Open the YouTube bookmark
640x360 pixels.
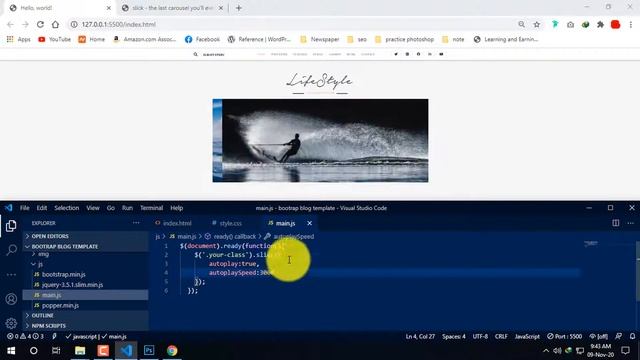pos(54,39)
